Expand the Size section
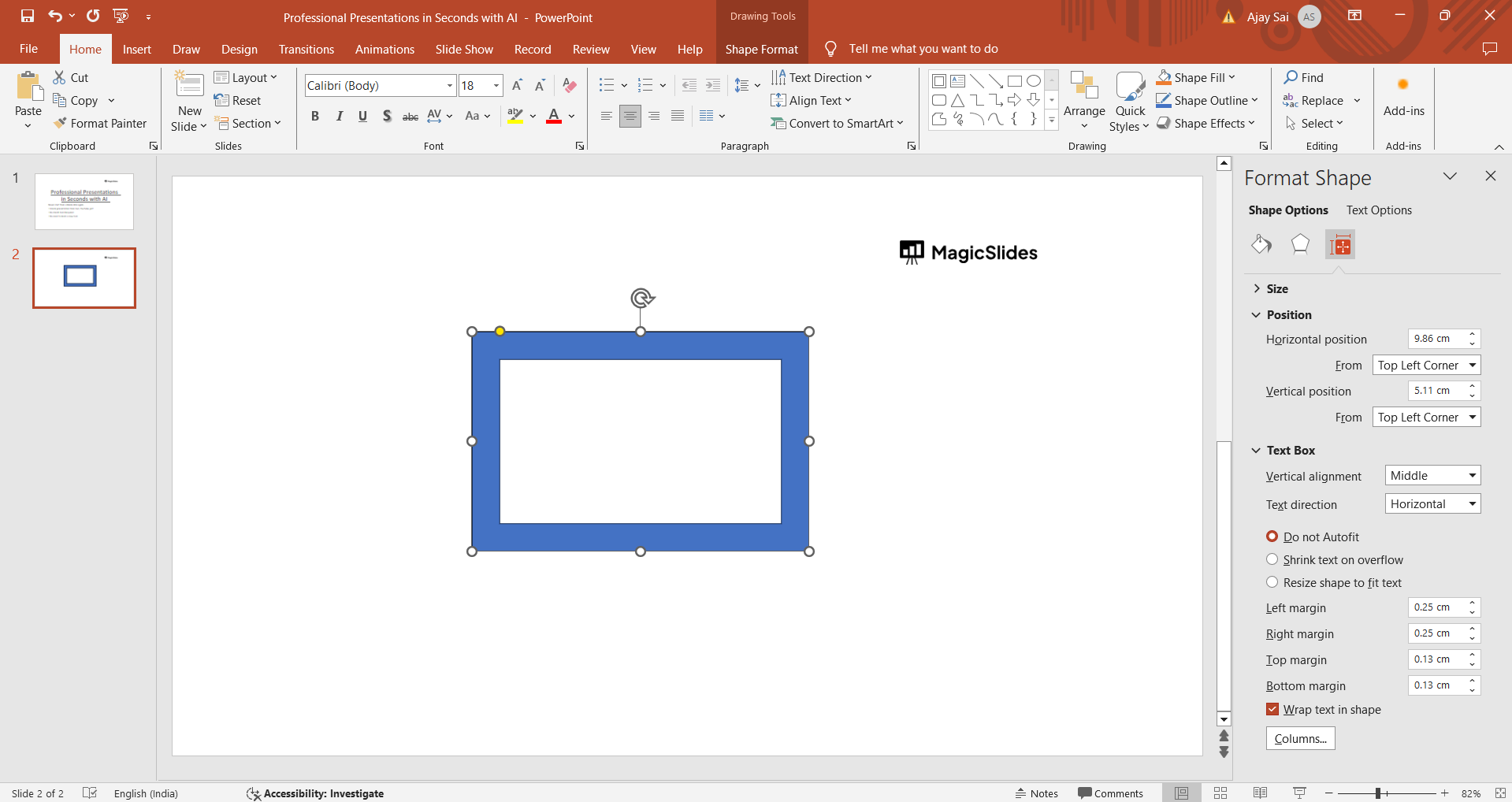 point(1276,289)
